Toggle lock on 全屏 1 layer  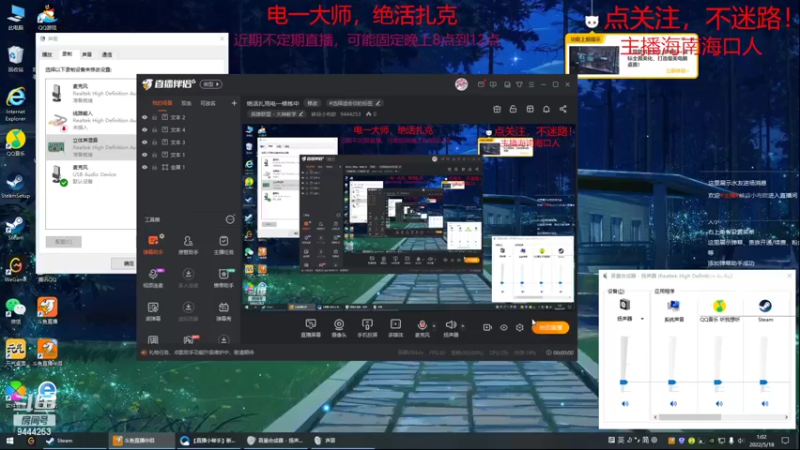click(x=155, y=167)
